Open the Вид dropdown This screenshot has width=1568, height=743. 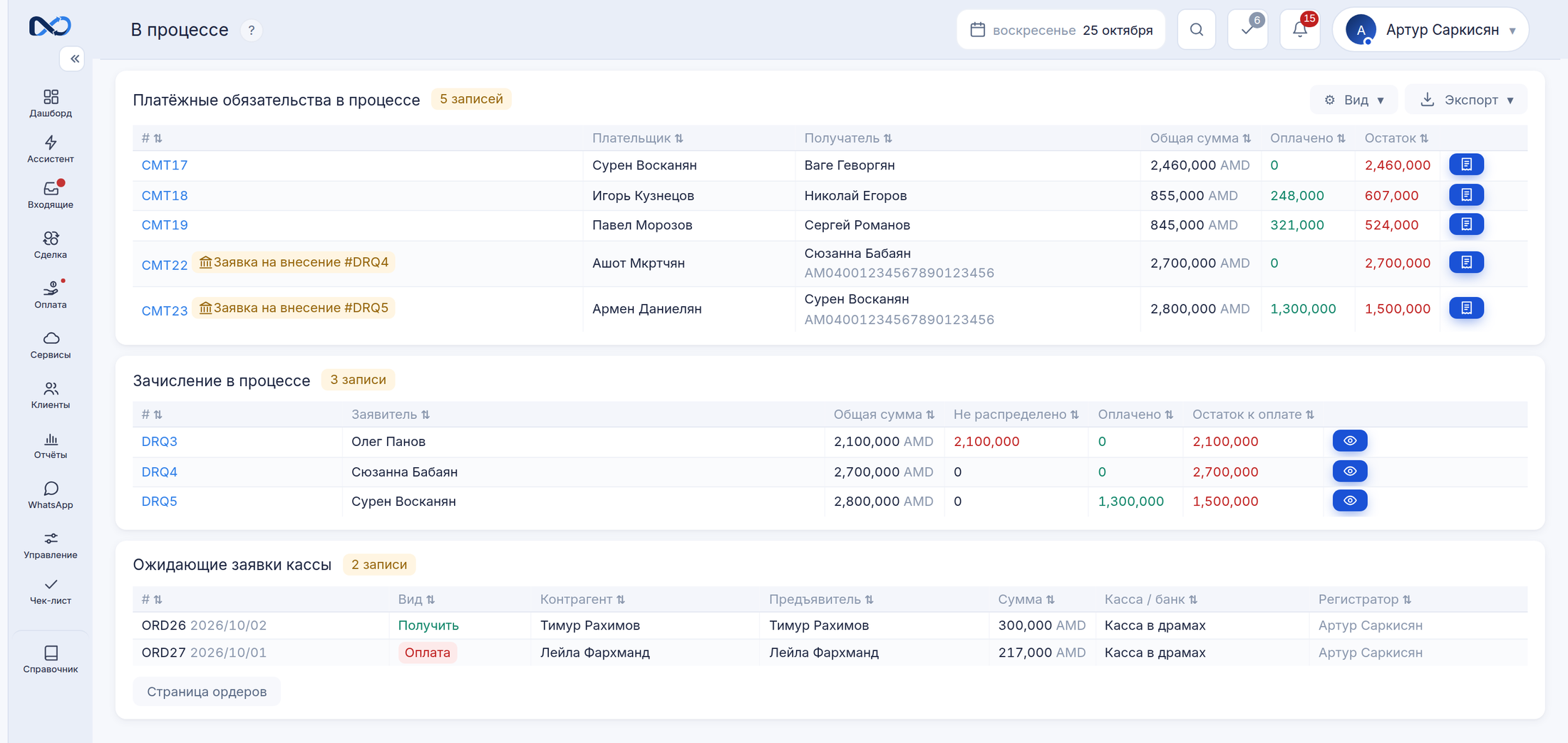pyautogui.click(x=1353, y=100)
